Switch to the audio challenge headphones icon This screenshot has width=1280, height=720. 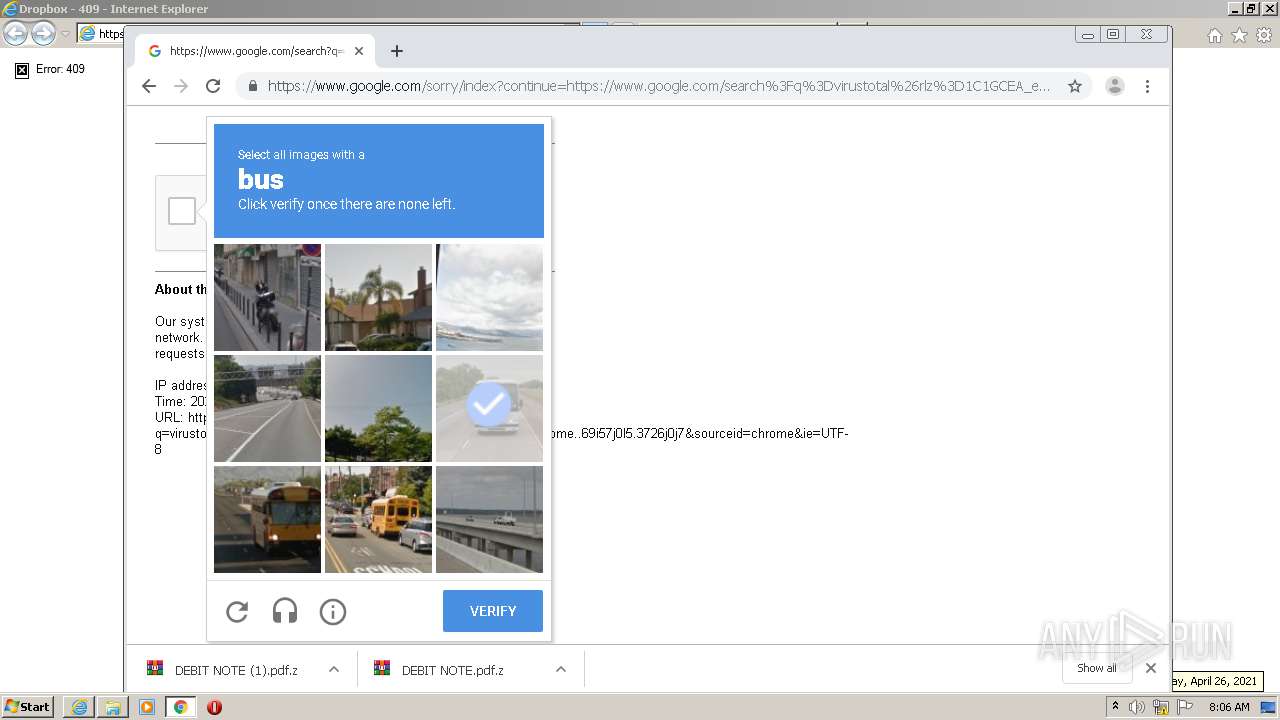coord(285,611)
